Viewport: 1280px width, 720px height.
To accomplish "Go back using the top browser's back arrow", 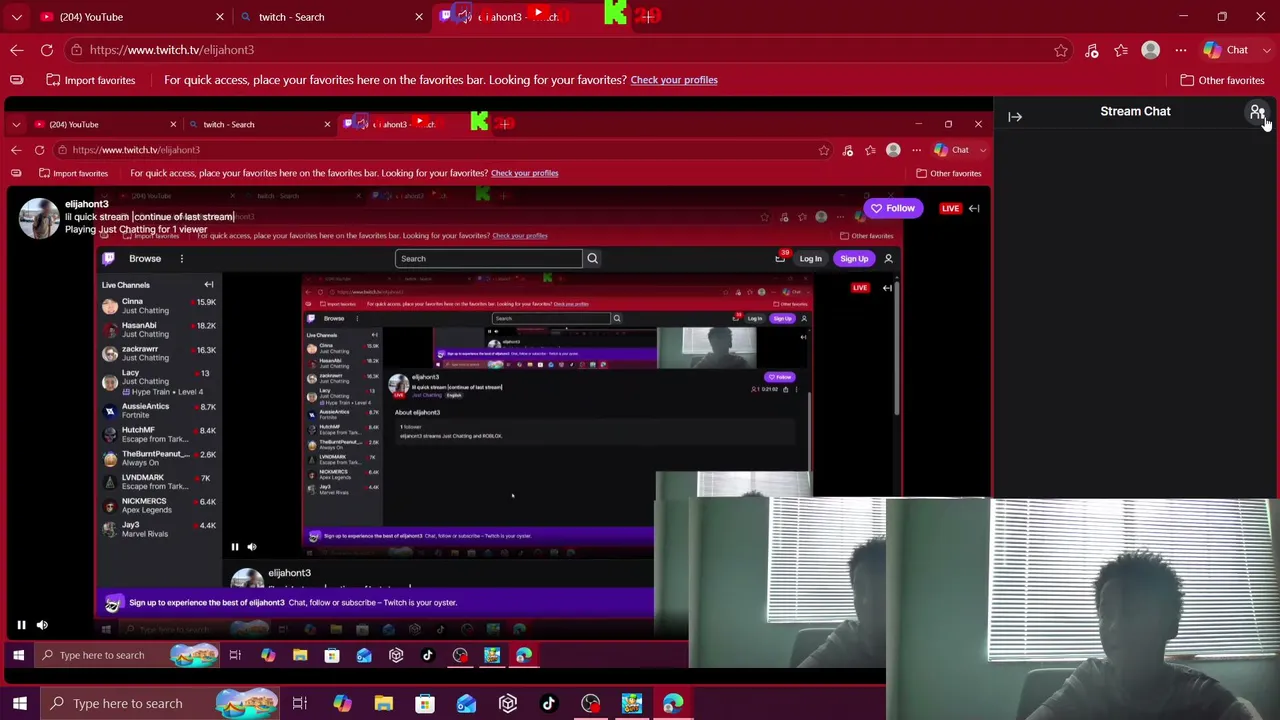I will click(17, 50).
